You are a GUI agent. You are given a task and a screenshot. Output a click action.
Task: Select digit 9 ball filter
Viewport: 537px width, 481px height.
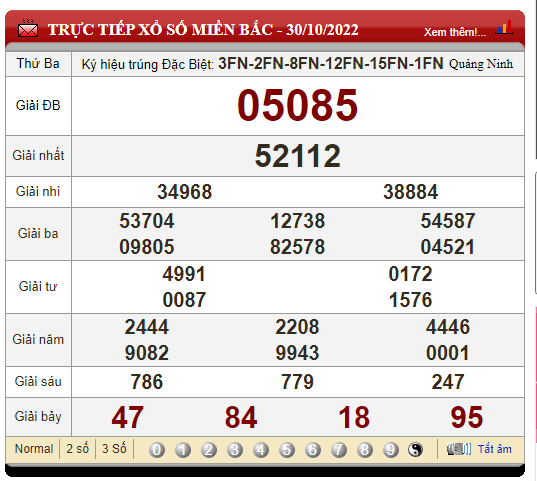[391, 449]
